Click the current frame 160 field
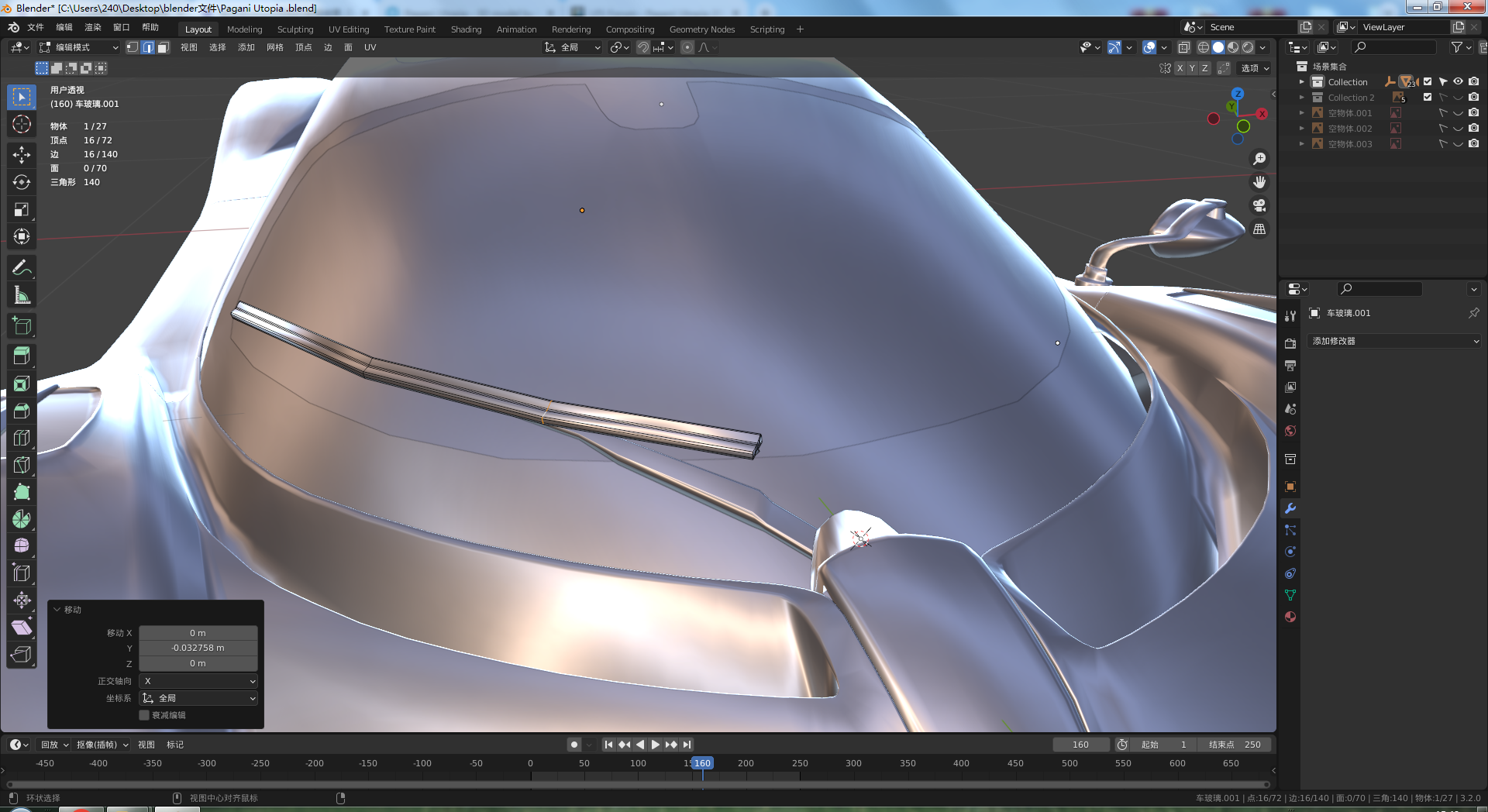Image resolution: width=1488 pixels, height=812 pixels. click(1080, 745)
